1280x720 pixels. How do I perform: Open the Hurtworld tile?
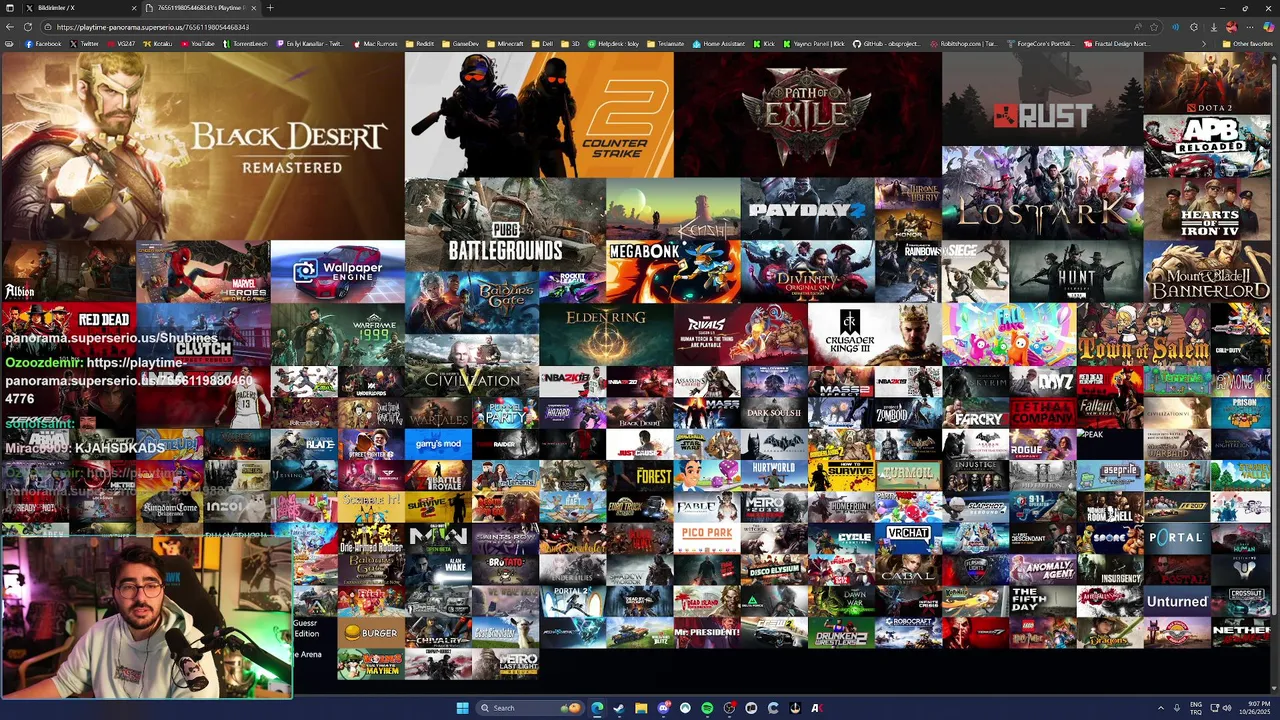click(x=774, y=475)
